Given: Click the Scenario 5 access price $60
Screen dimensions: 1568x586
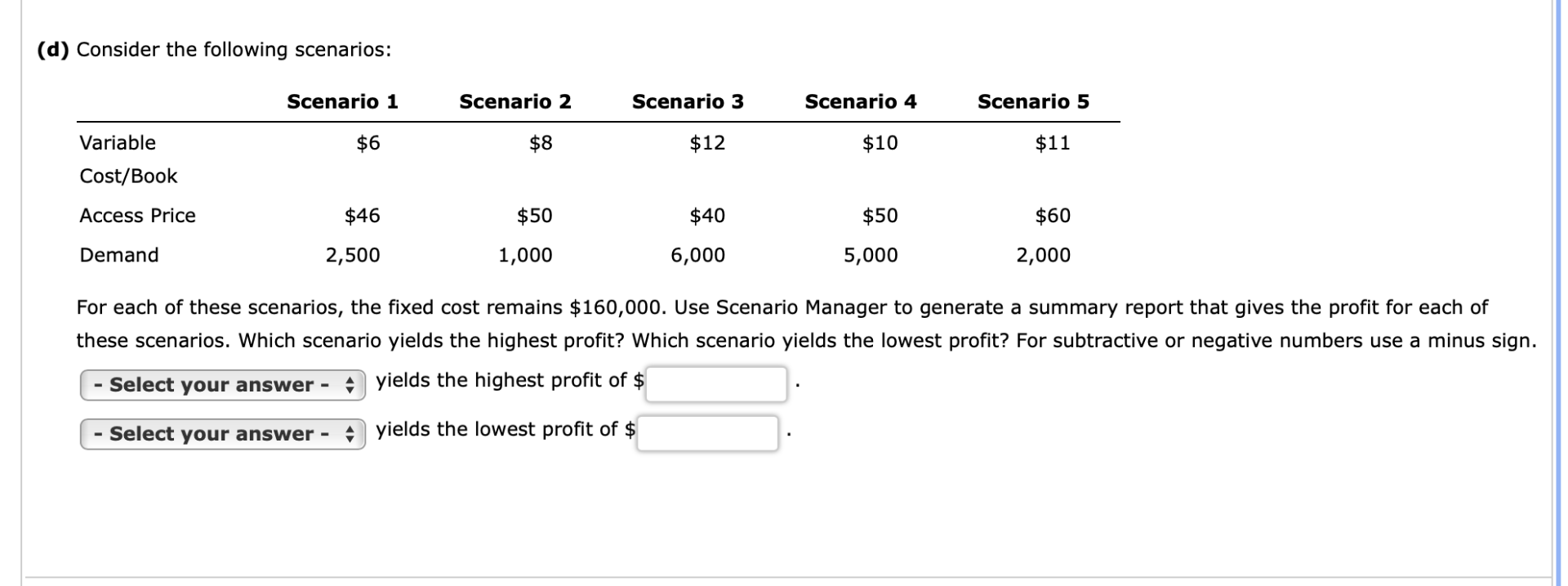Looking at the screenshot, I should pos(1053,216).
